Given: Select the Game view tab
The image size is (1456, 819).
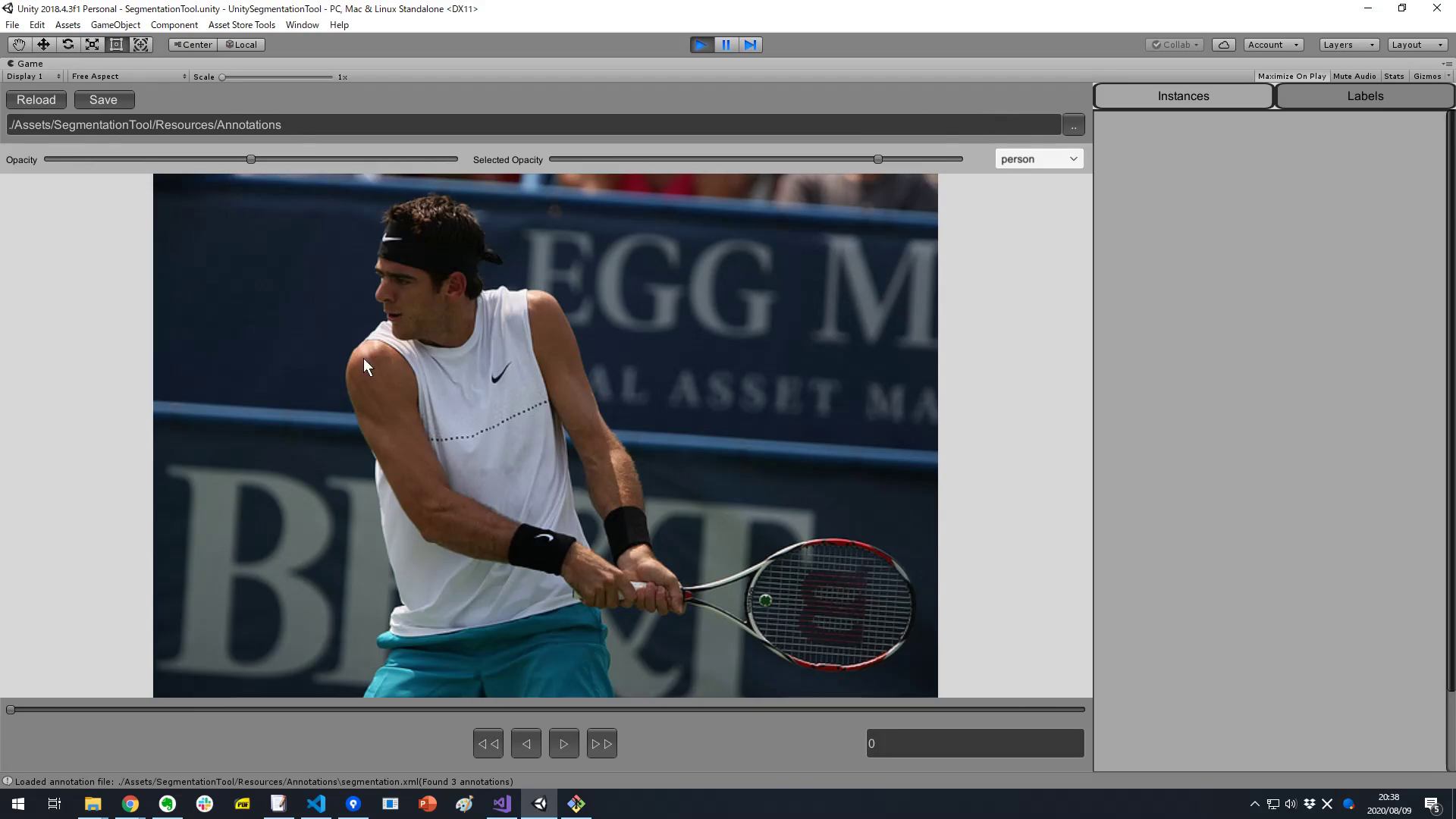Looking at the screenshot, I should tap(25, 64).
